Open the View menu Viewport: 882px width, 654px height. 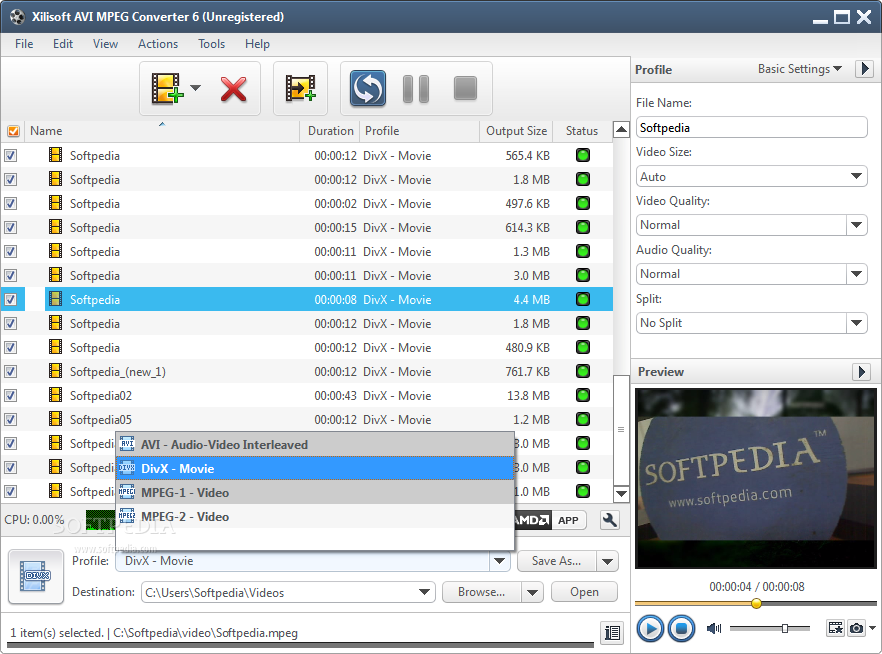[x=105, y=44]
